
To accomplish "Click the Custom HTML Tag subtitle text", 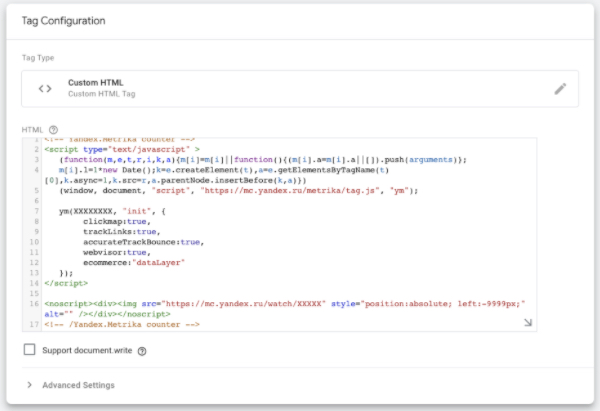I will point(102,94).
